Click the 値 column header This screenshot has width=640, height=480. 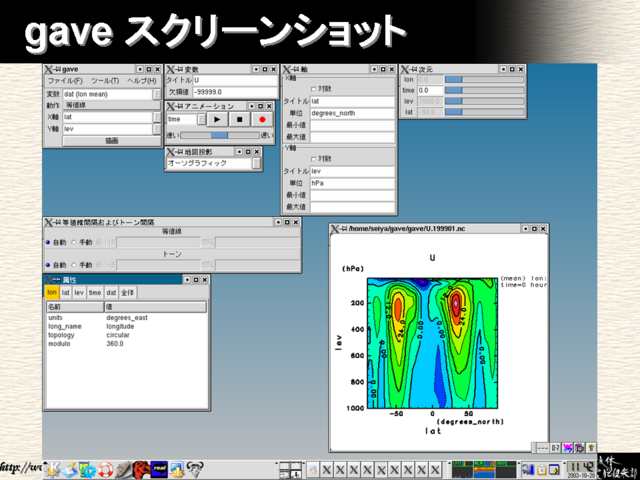click(156, 307)
